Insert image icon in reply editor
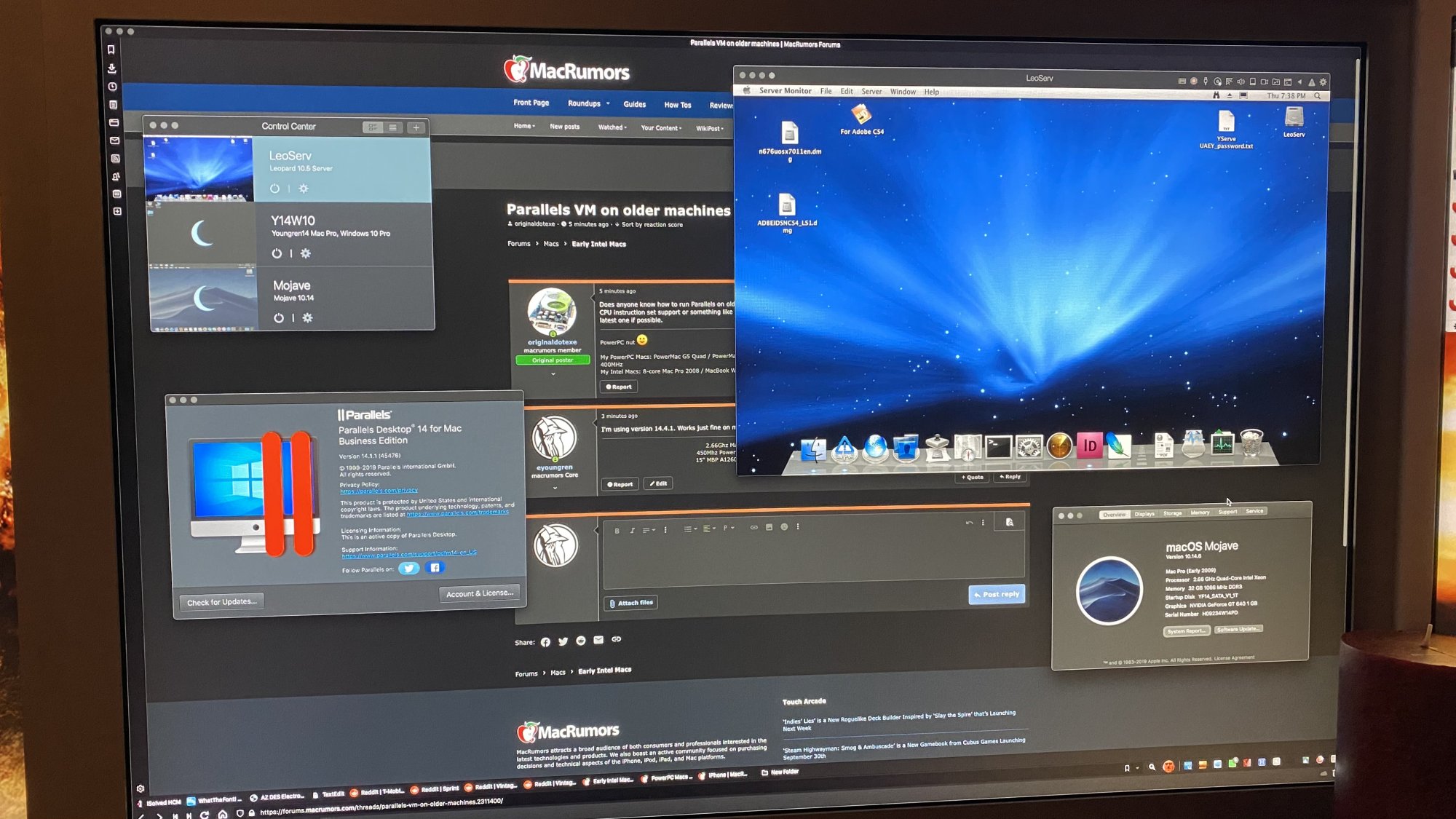 (x=769, y=527)
